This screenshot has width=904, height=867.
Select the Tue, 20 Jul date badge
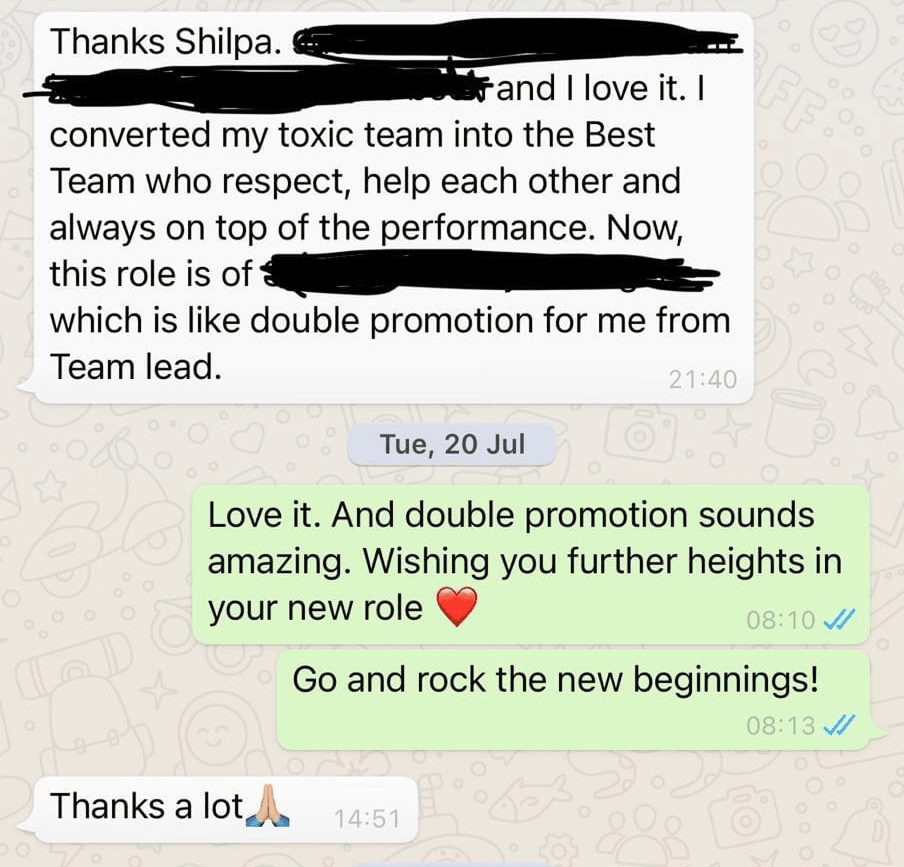(452, 444)
